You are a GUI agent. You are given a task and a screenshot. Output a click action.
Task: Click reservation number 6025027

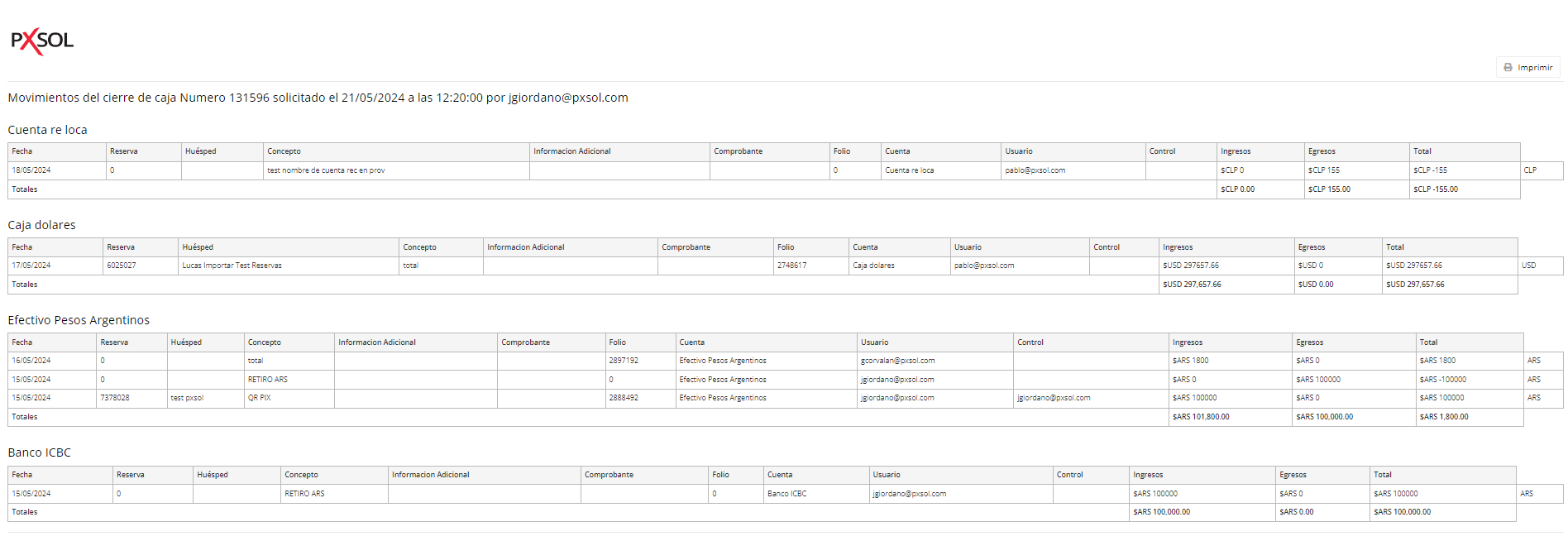(x=122, y=266)
